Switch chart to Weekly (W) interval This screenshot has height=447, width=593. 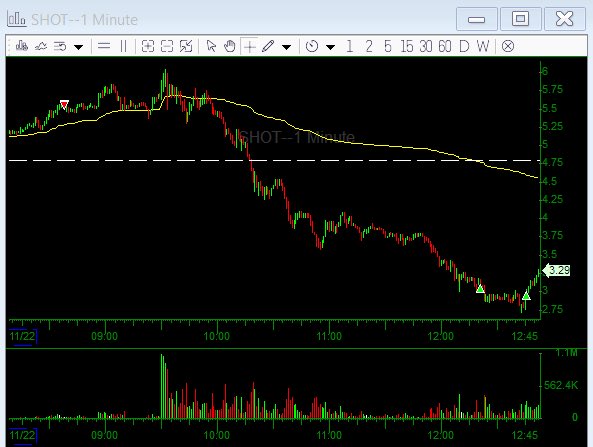(483, 46)
